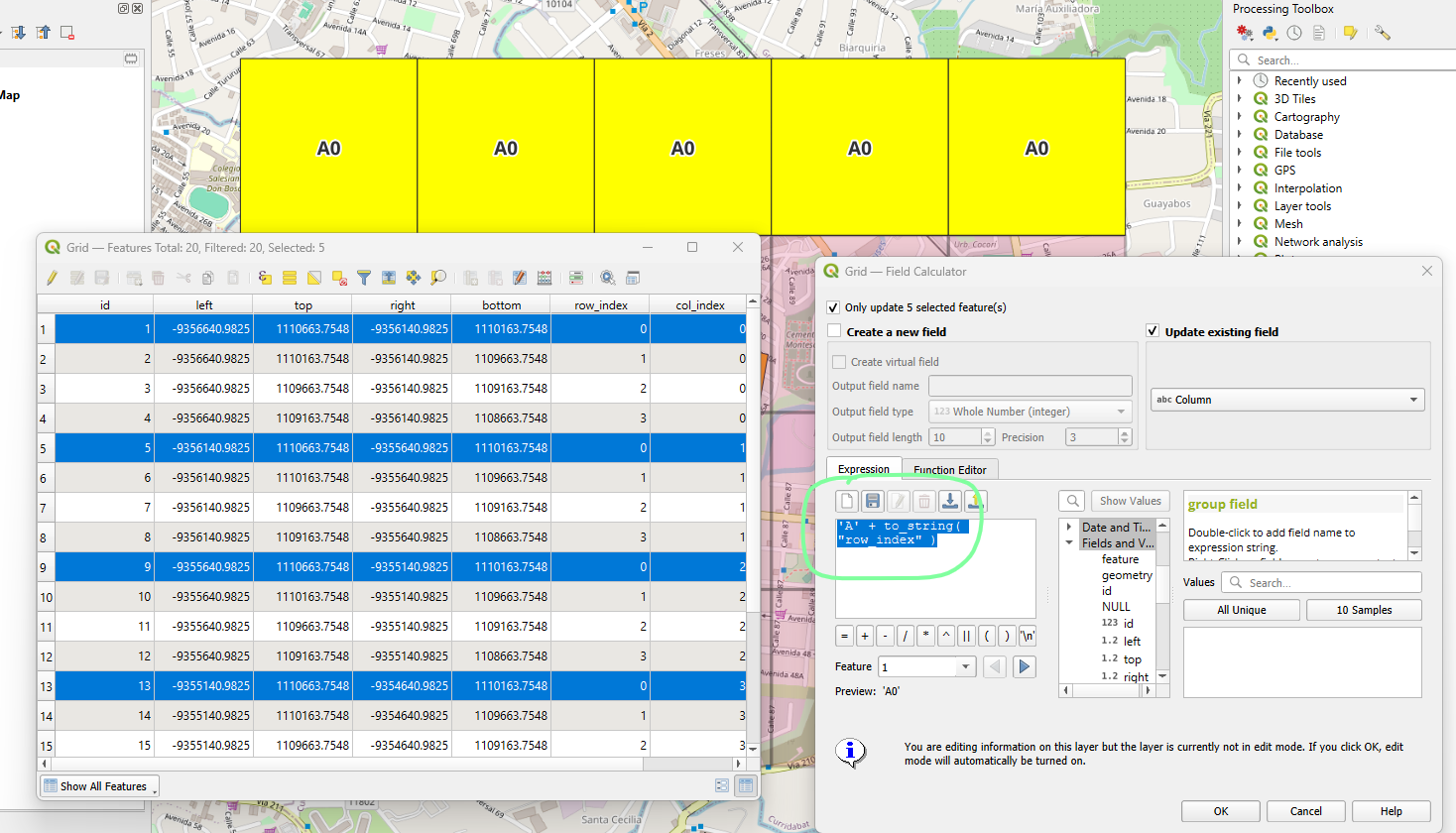Expand Recently used in Processing Toolbox
Image resolution: width=1456 pixels, height=833 pixels.
(x=1240, y=81)
